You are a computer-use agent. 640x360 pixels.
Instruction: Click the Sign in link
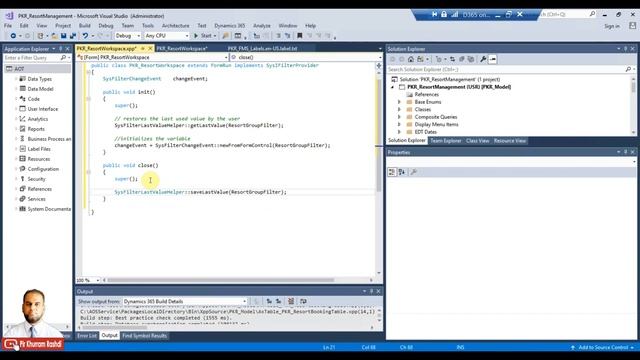pyautogui.click(x=612, y=26)
